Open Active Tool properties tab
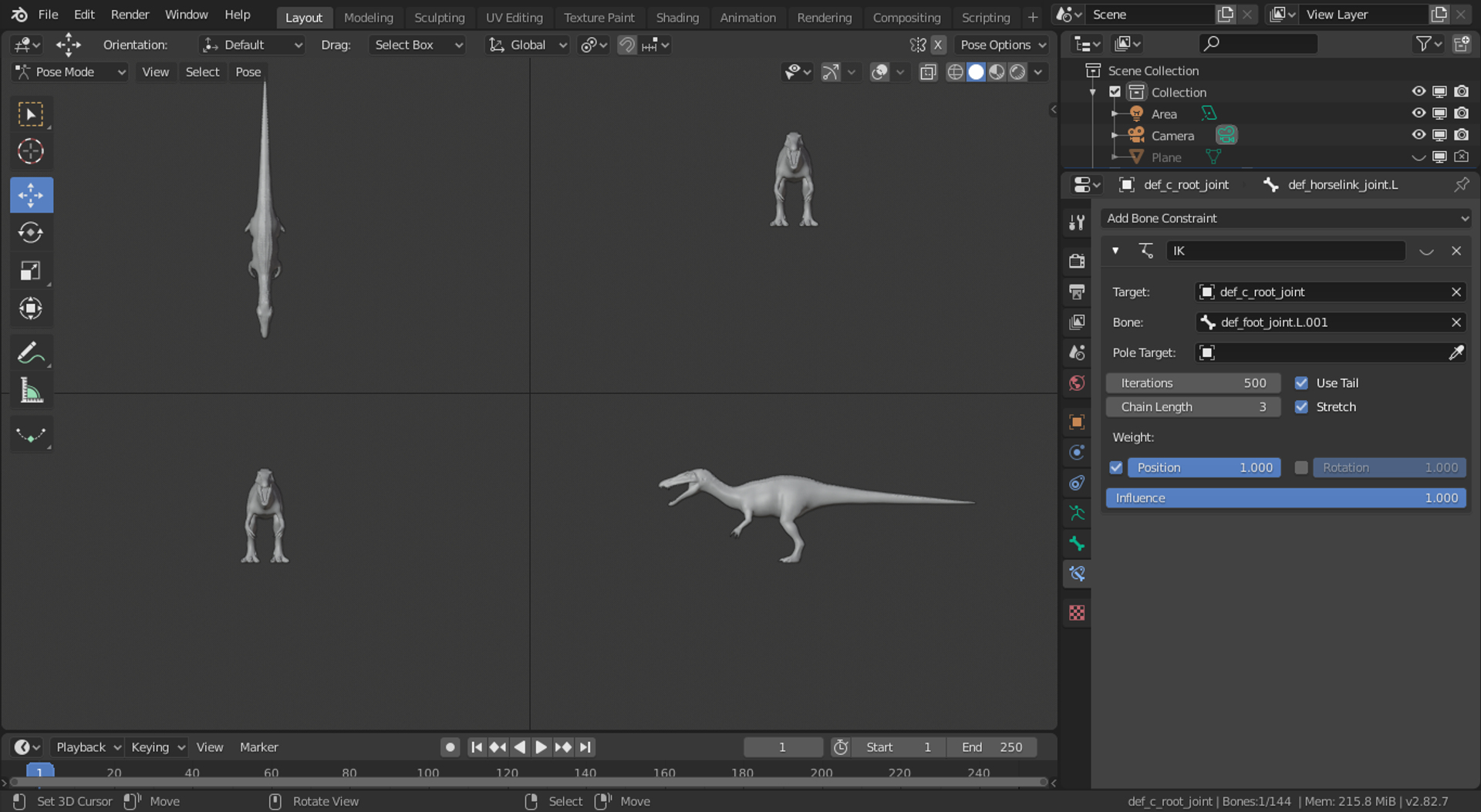Screen dimensions: 1481x812 click(x=1077, y=222)
